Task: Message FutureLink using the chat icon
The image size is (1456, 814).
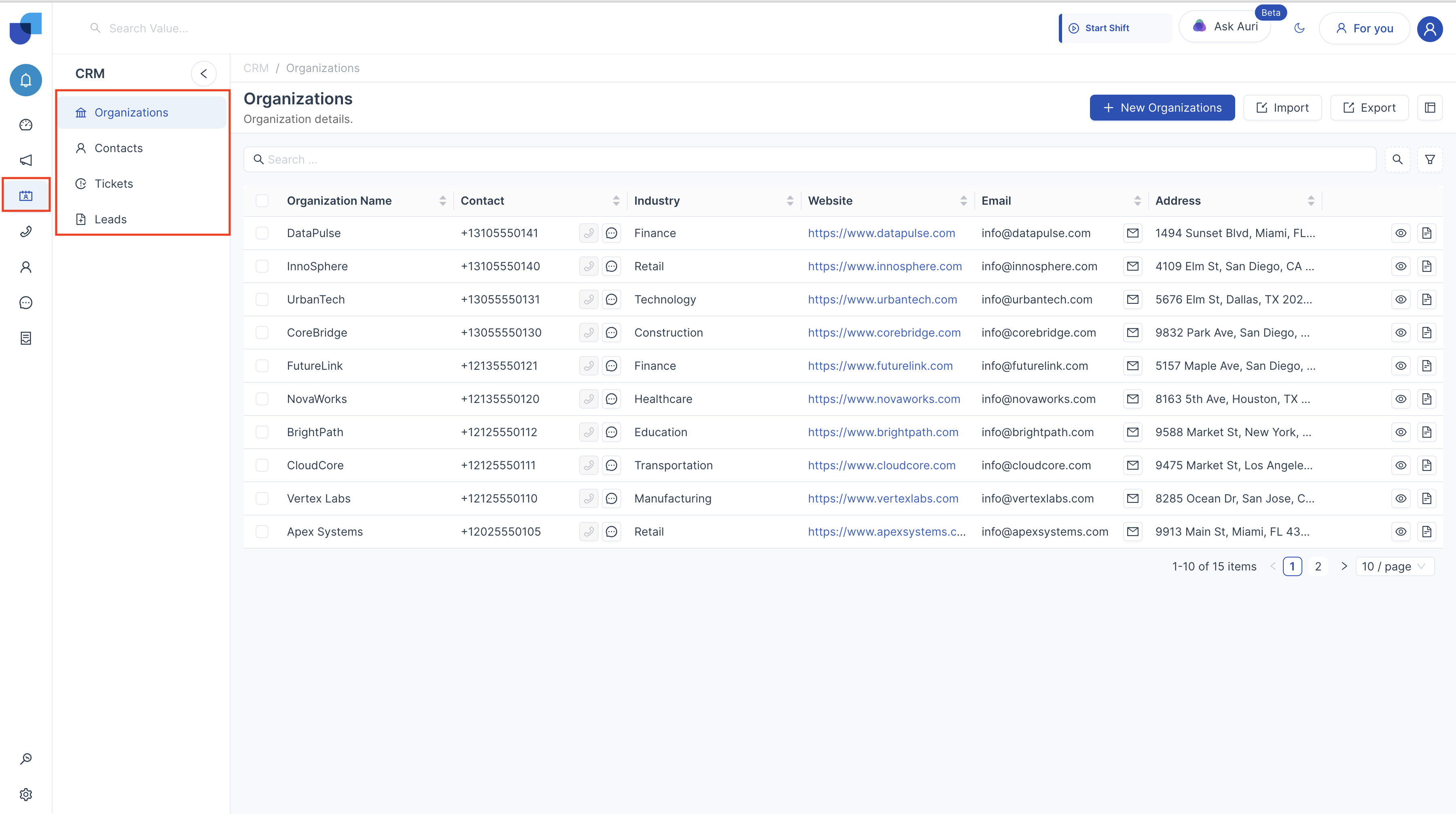Action: 612,366
